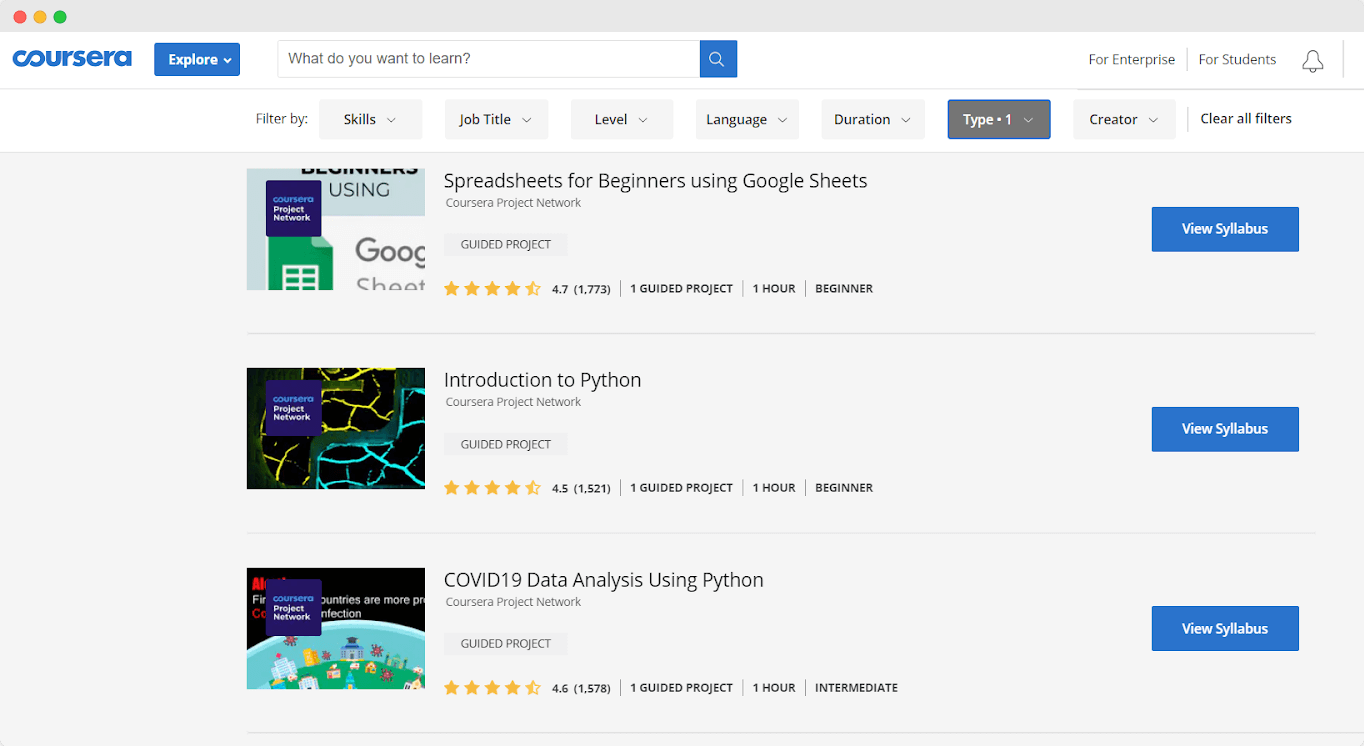The width and height of the screenshot is (1364, 746).
Task: Click star rating of COVID19 Data Analysis
Action: [492, 688]
